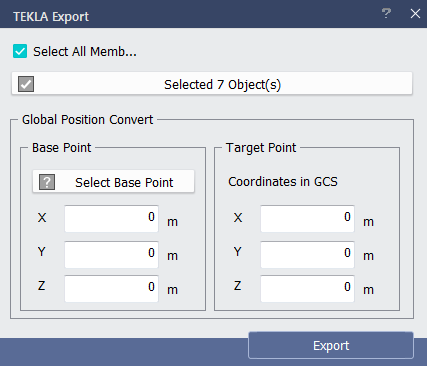Click the Global Position Convert group title
Viewport: 427px width, 366px height.
[87, 119]
